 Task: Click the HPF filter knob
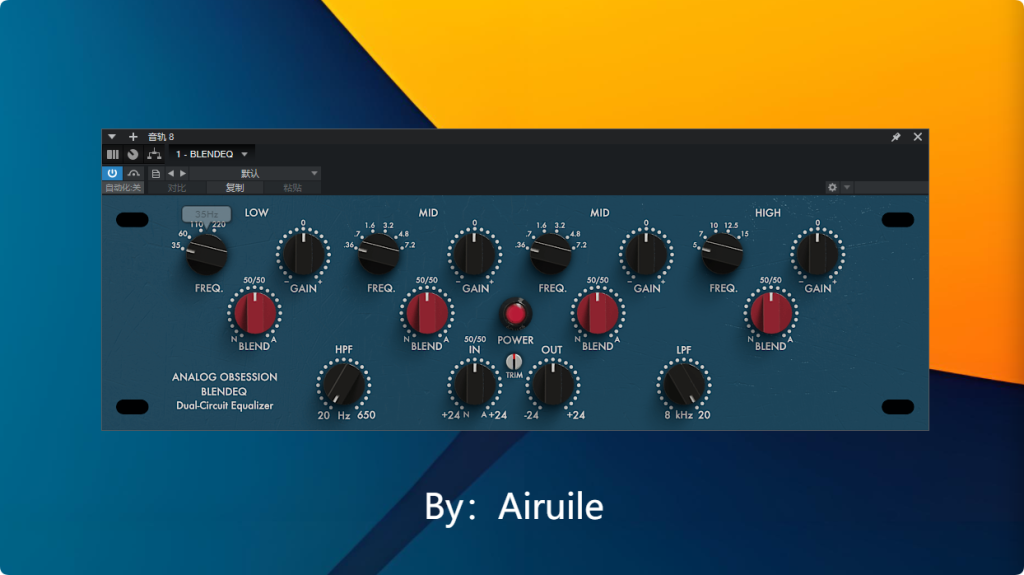(344, 384)
